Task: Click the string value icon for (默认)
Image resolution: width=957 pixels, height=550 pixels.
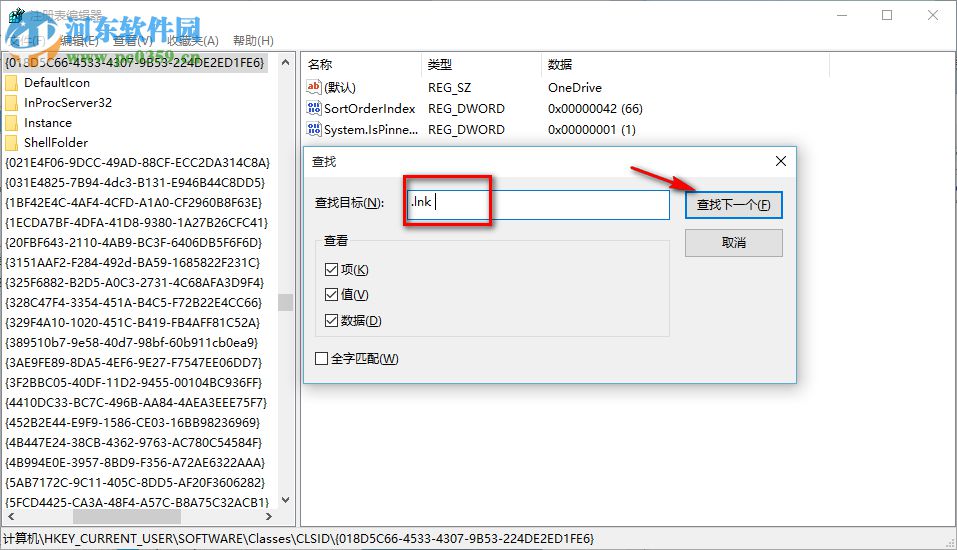Action: point(314,87)
